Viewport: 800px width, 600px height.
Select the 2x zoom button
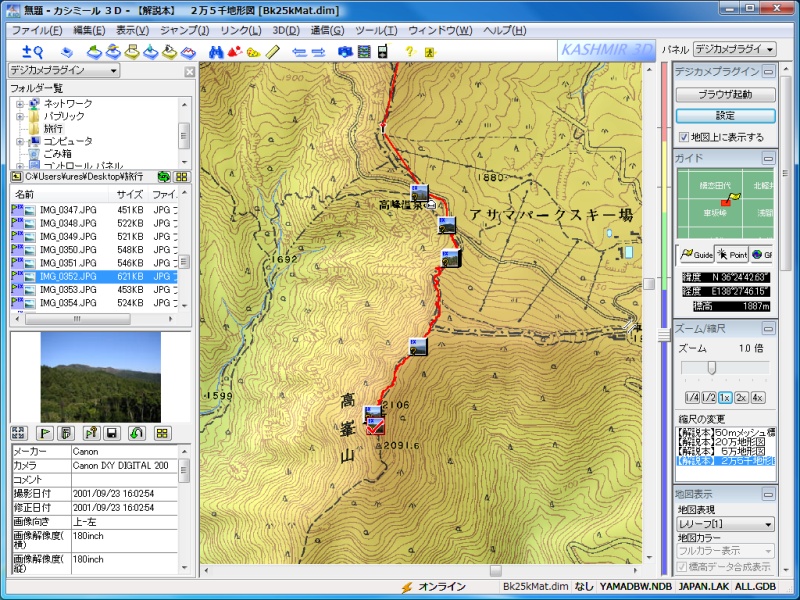pos(741,398)
